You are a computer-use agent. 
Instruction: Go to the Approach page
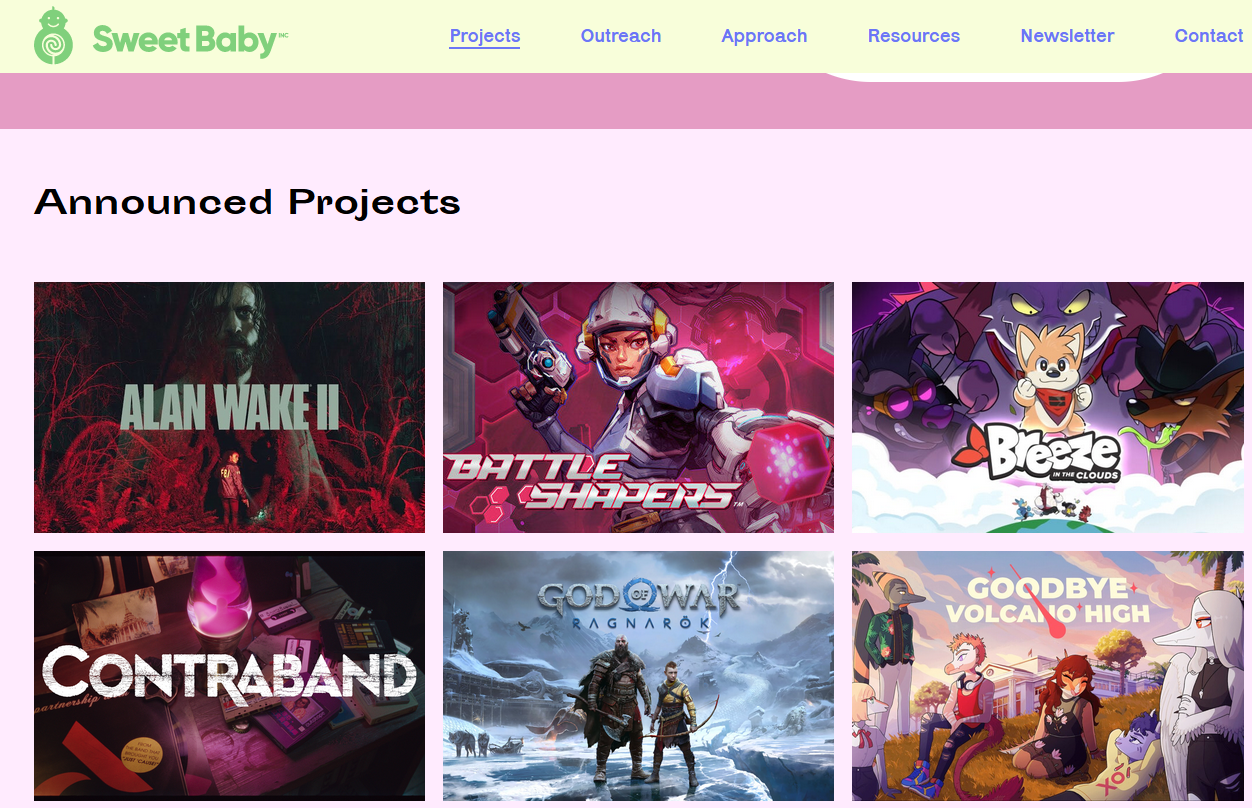pos(764,36)
